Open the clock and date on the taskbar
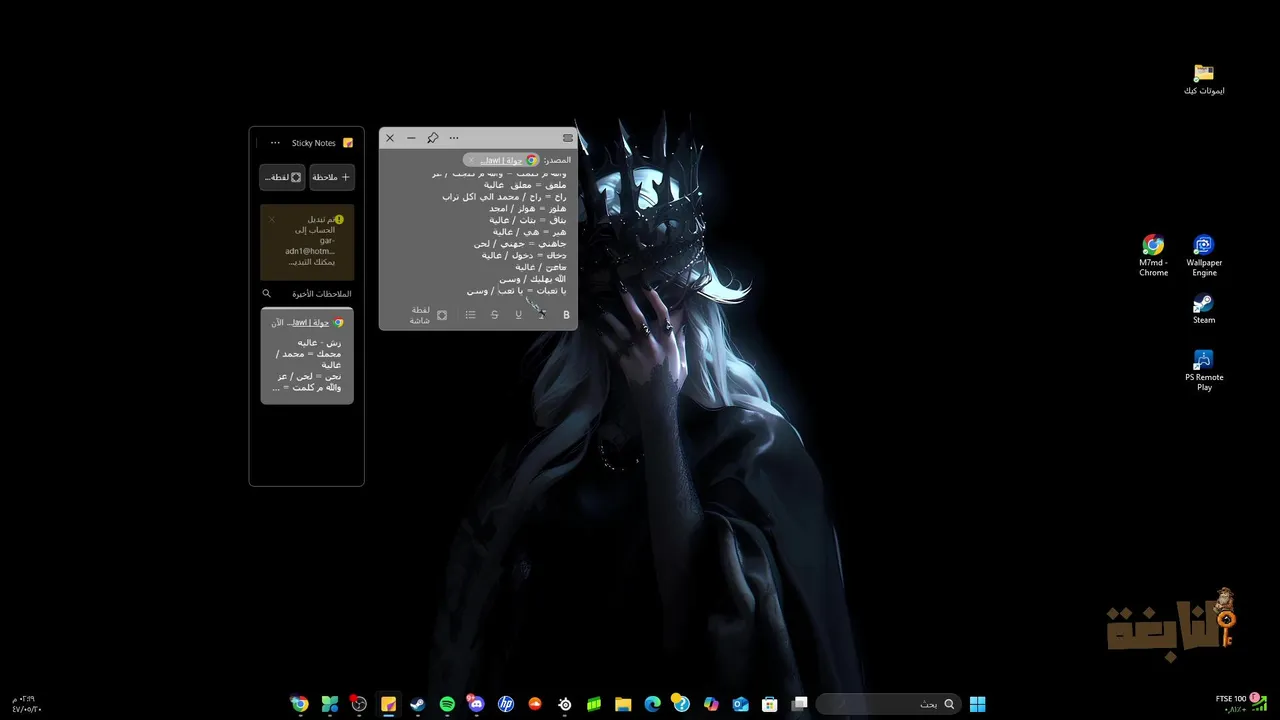Image resolution: width=1280 pixels, height=720 pixels. click(27, 704)
